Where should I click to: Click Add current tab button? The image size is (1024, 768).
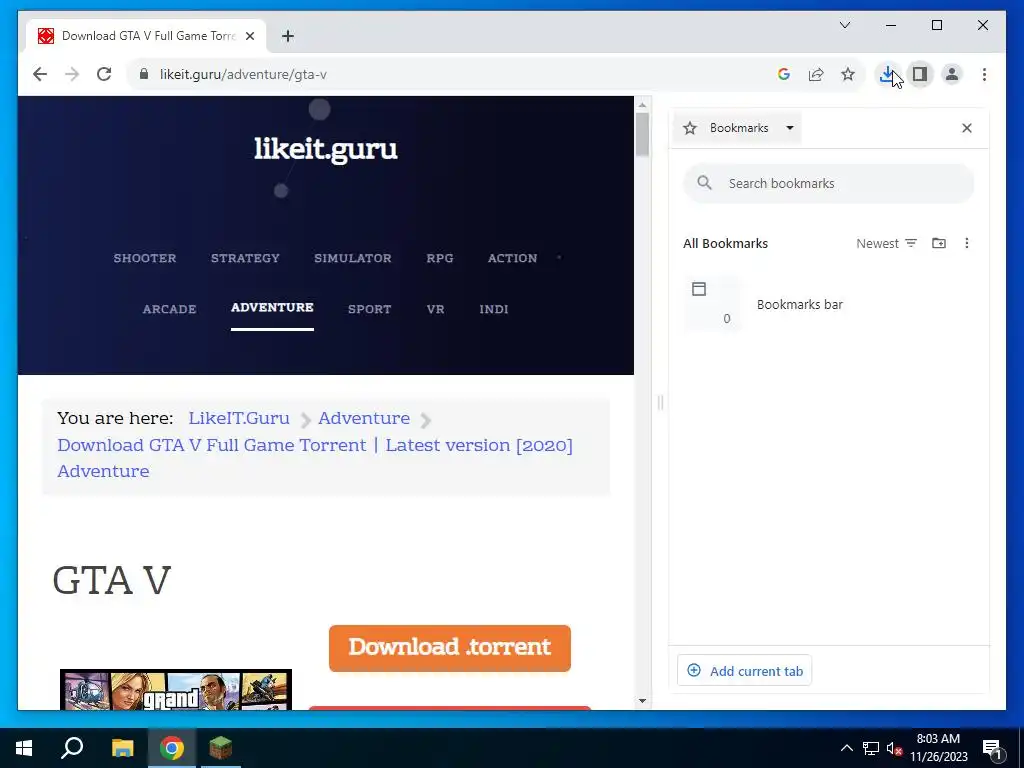[744, 671]
